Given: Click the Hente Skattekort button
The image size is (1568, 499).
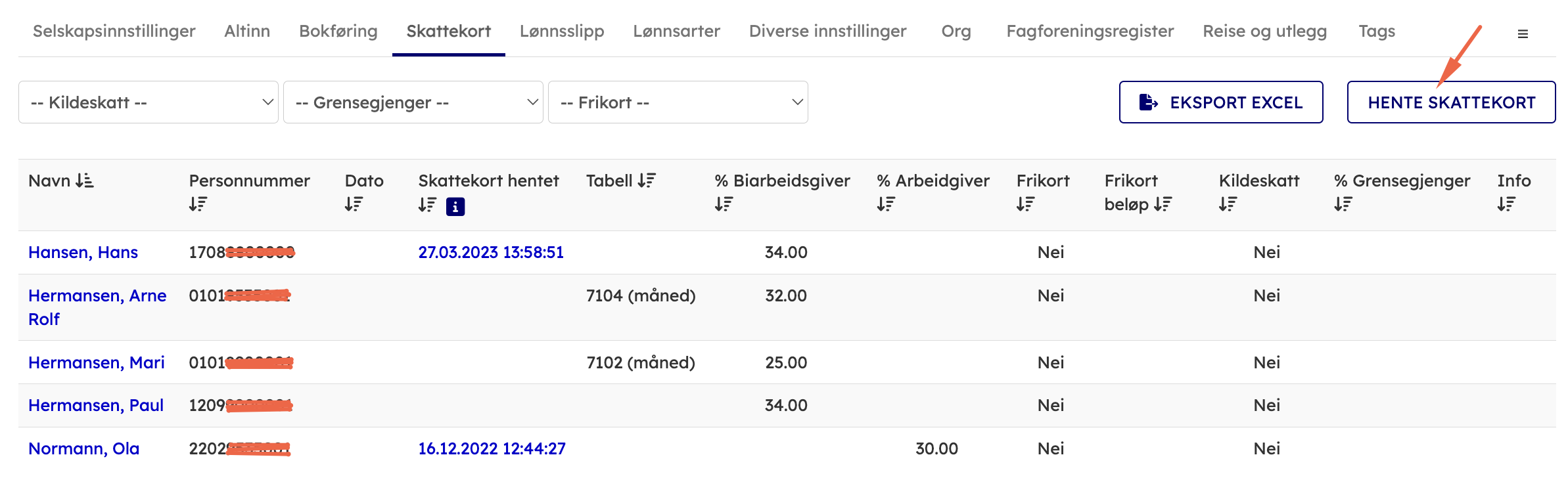Looking at the screenshot, I should click(x=1451, y=102).
